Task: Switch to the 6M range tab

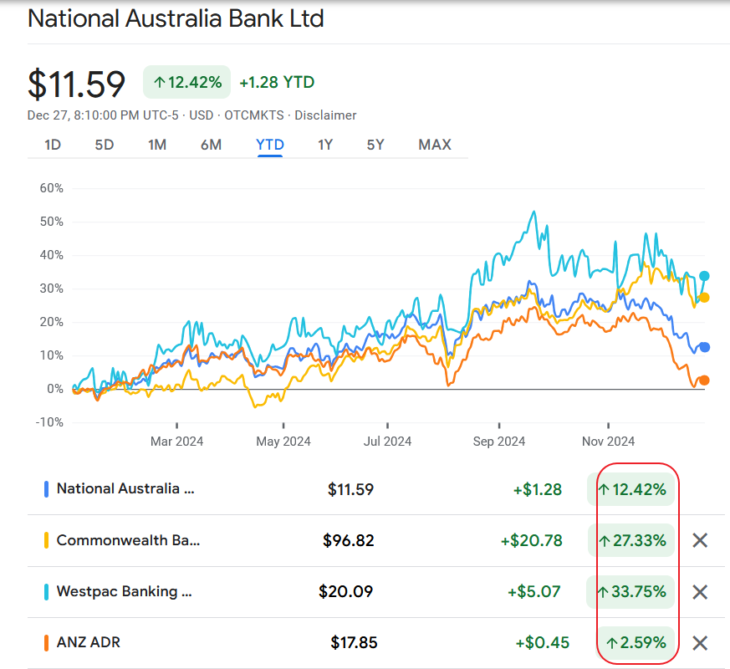Action: [x=211, y=145]
